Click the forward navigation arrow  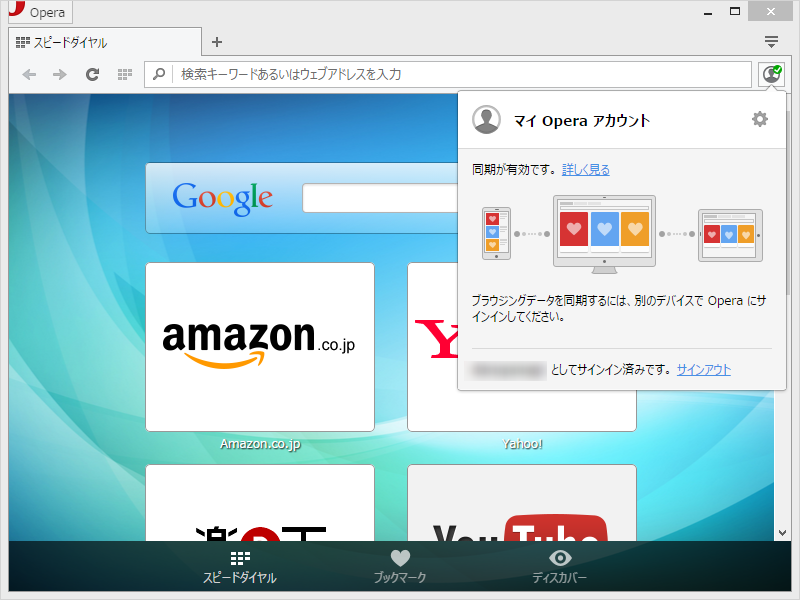point(61,74)
